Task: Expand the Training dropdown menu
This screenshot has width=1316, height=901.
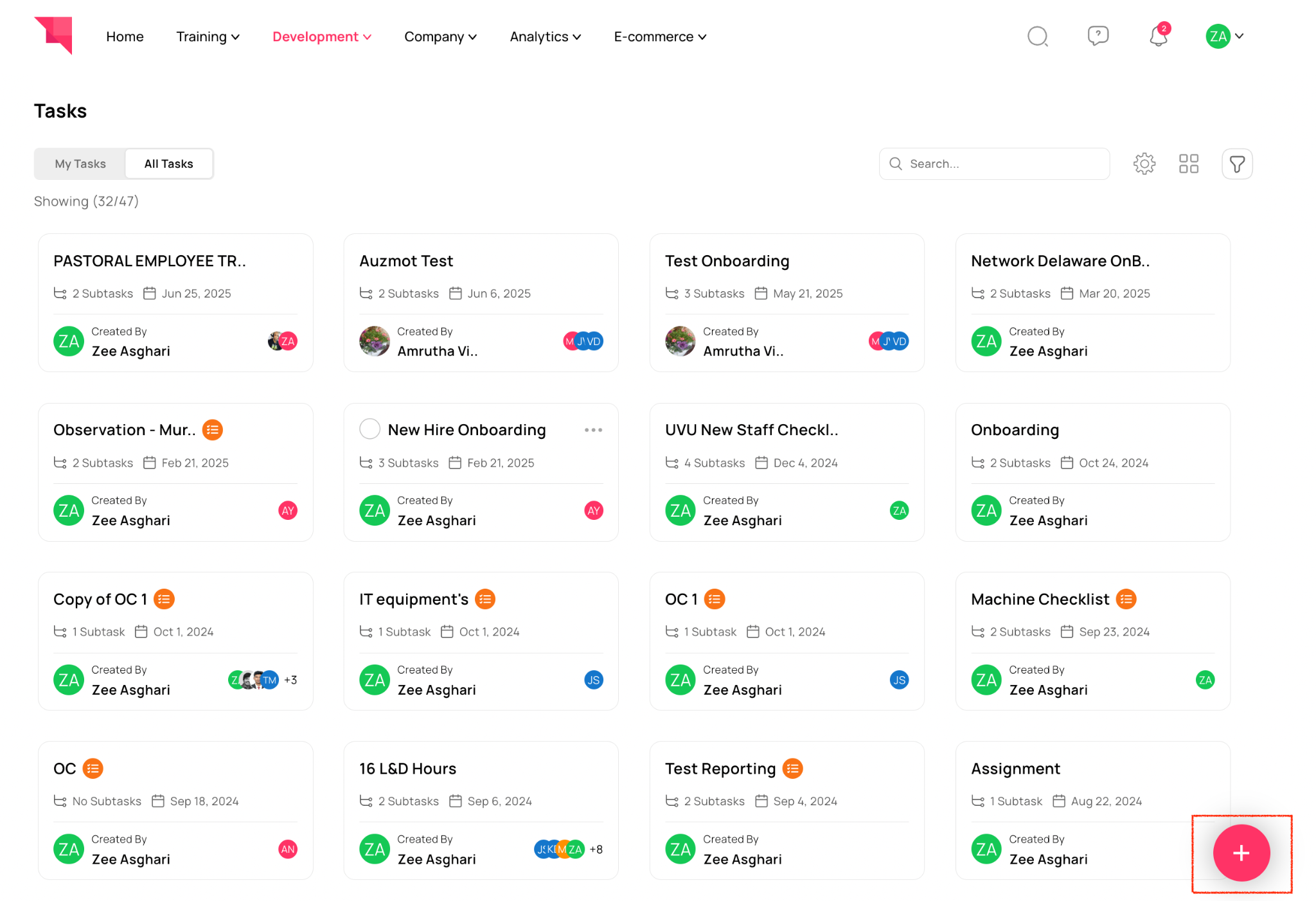Action: point(208,37)
